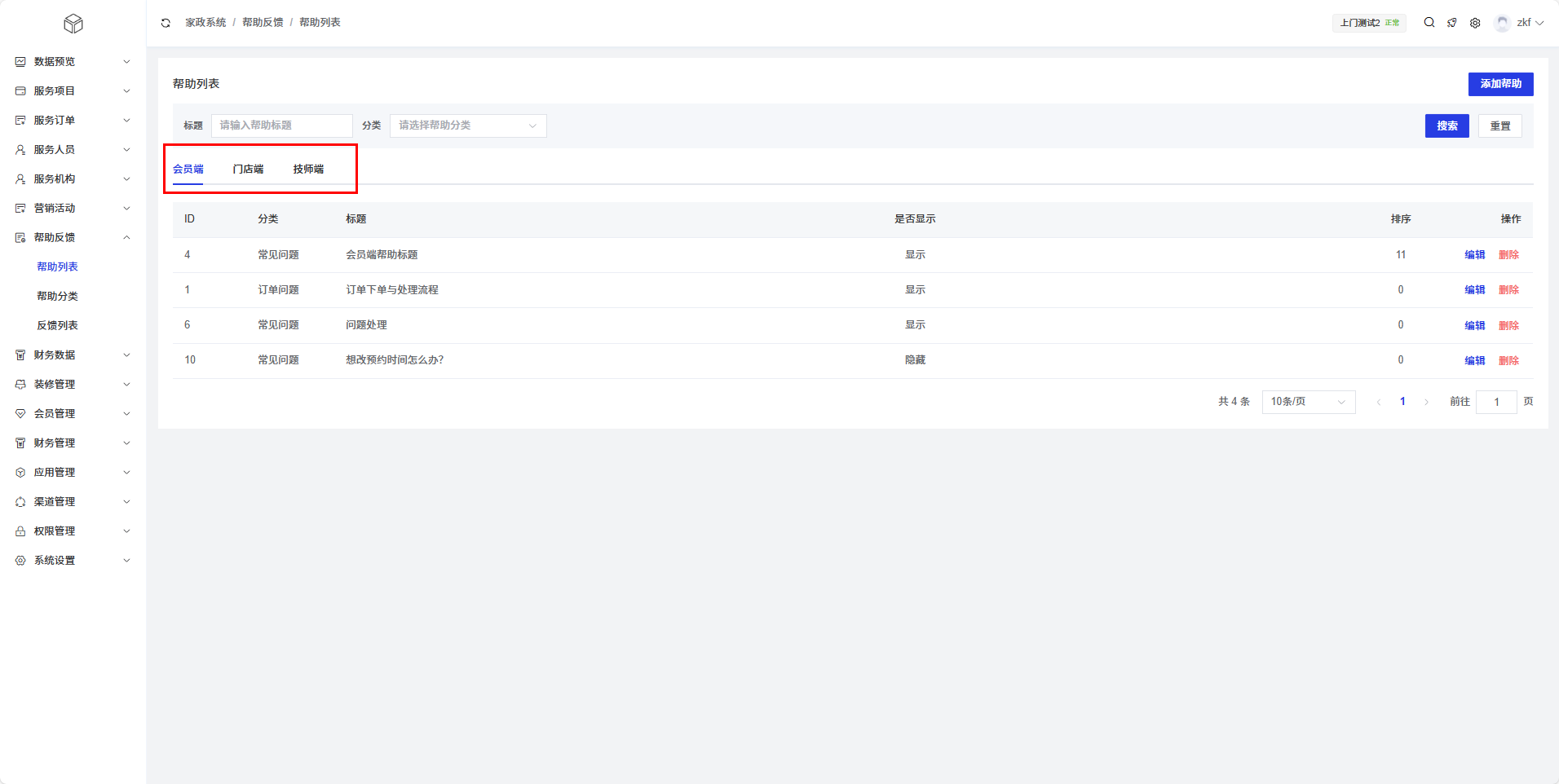Edit the 想改预约时间怎么办? row
Screen dimensions: 1559x784
tap(1475, 360)
